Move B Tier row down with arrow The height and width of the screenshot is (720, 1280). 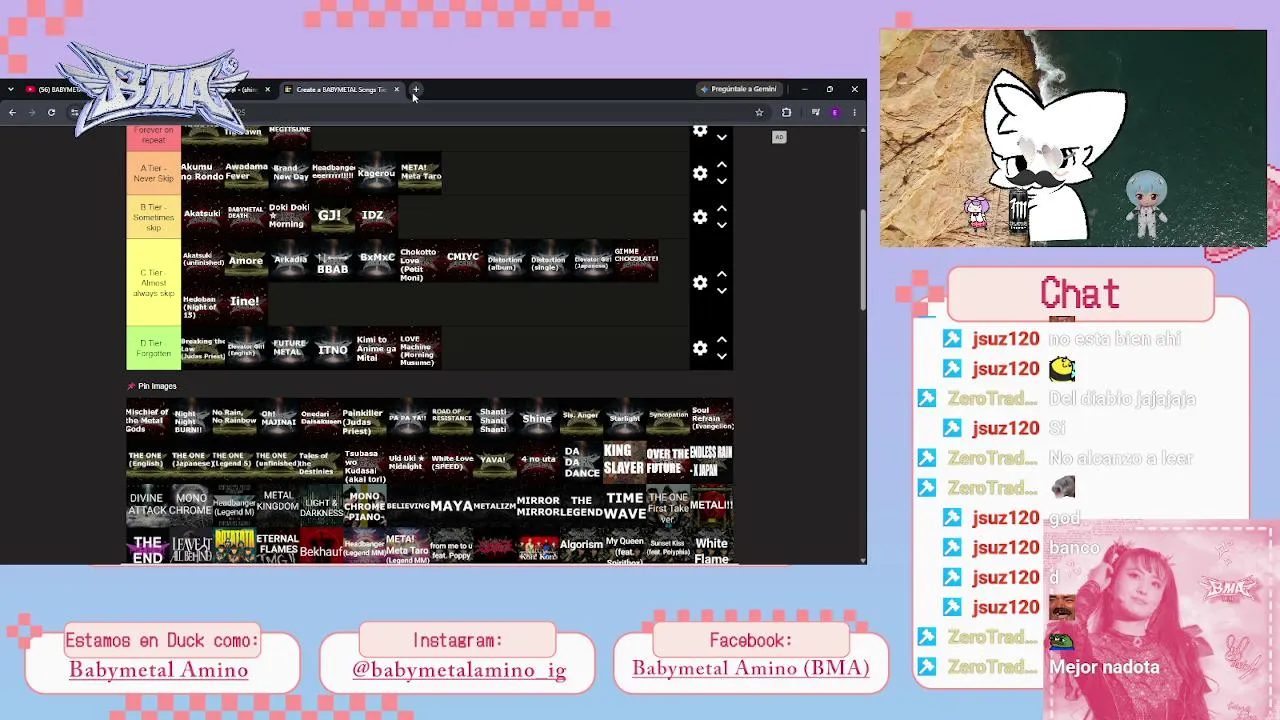pyautogui.click(x=722, y=225)
